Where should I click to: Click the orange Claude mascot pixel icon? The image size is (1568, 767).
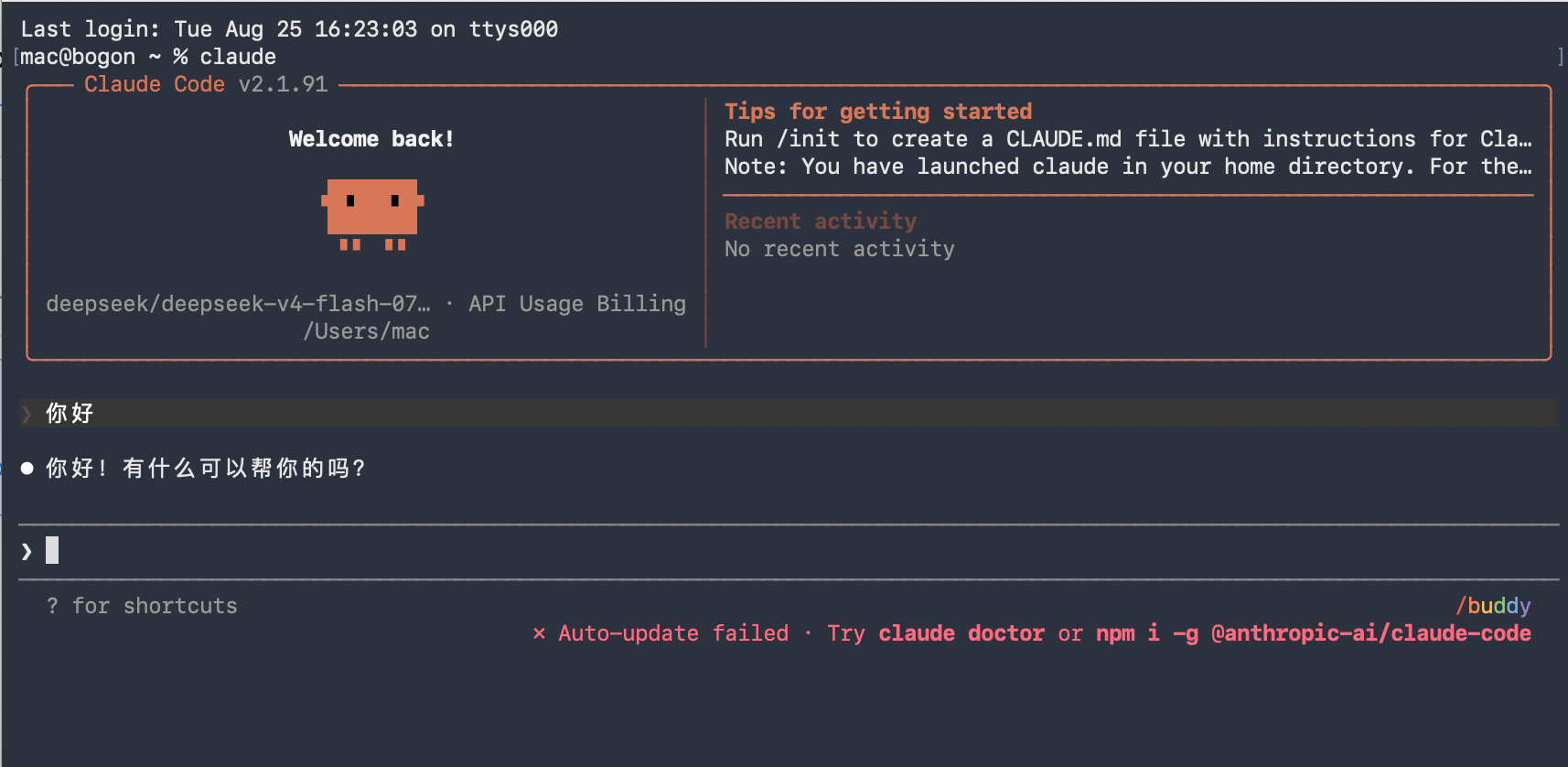click(x=372, y=214)
